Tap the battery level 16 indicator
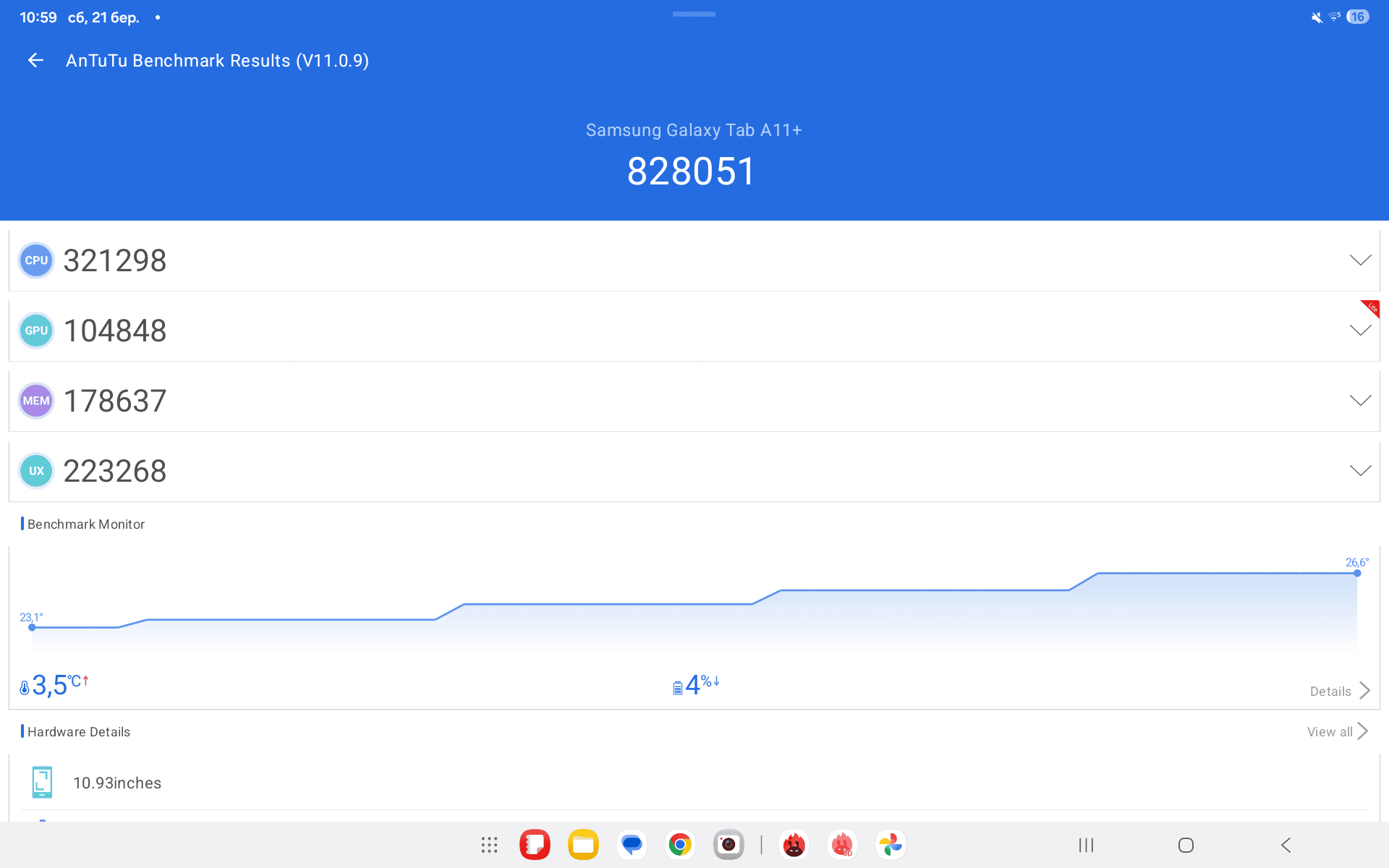 (1358, 17)
